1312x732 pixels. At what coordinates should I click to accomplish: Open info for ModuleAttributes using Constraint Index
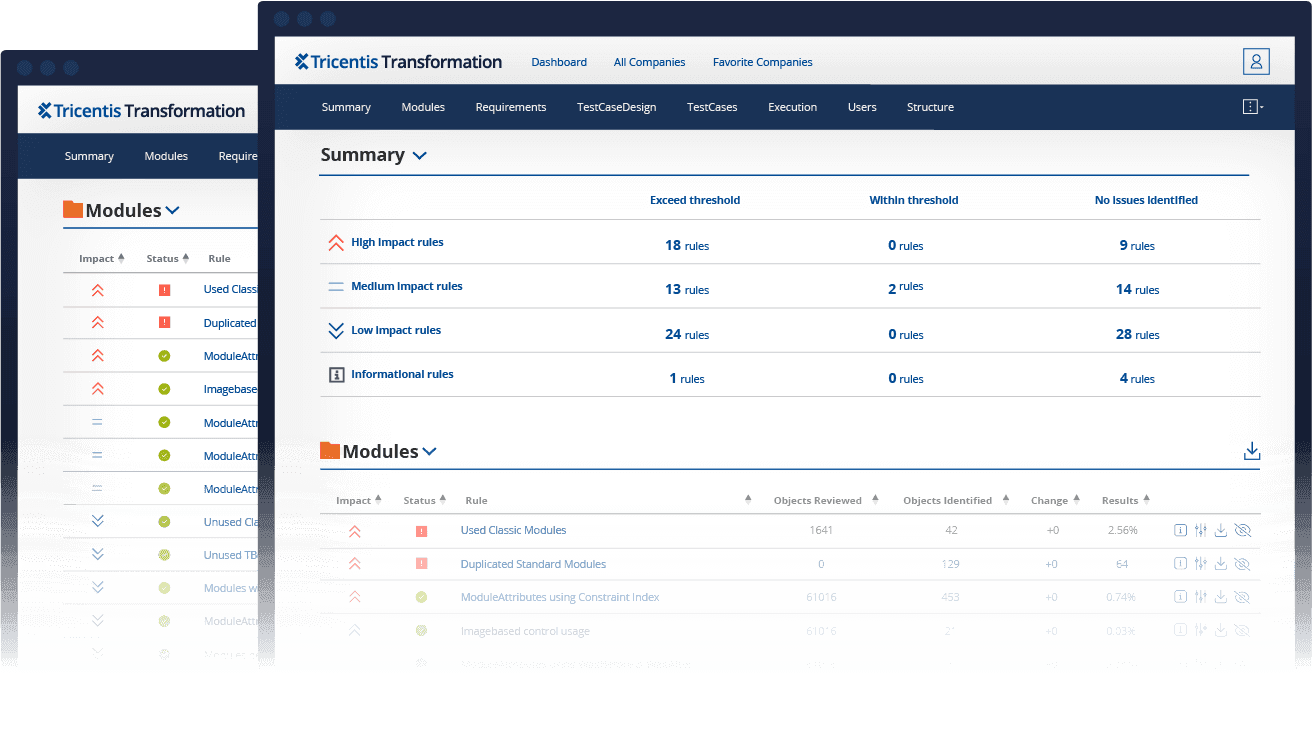tap(1180, 597)
